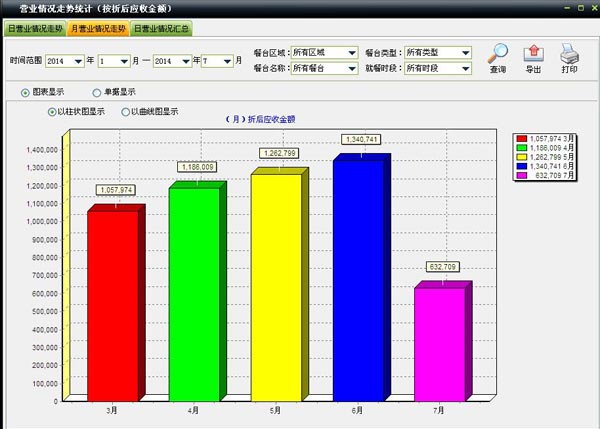Expand the 餐台区域 dropdown
Image resolution: width=600 pixels, height=429 pixels.
click(x=351, y=52)
